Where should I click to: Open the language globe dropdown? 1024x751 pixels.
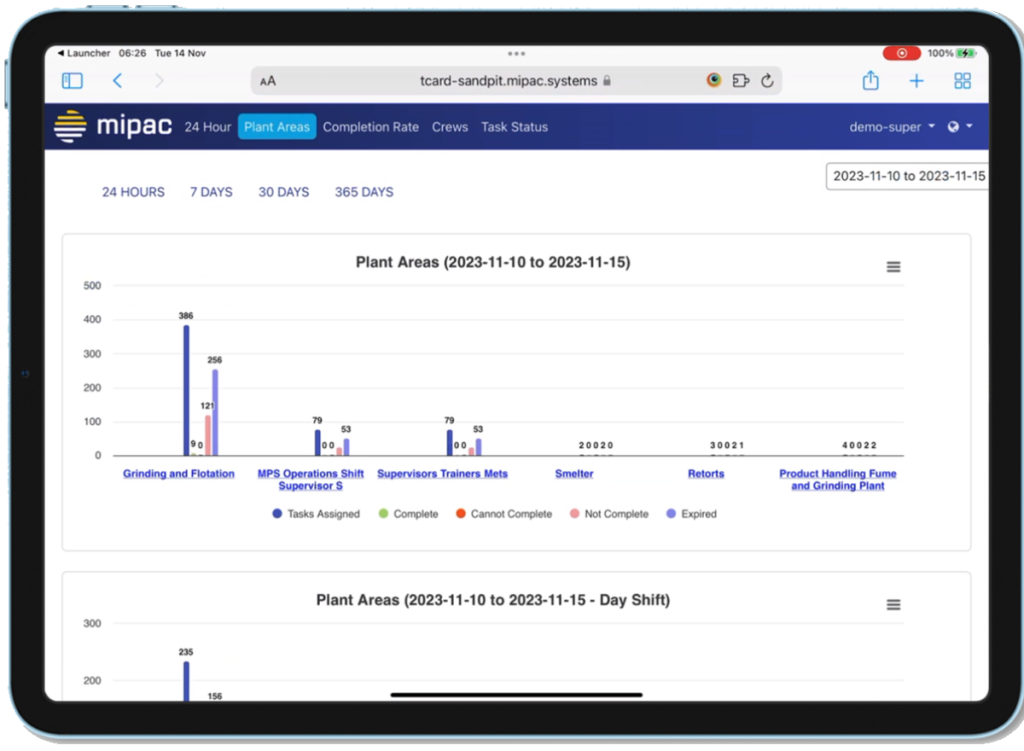click(953, 126)
